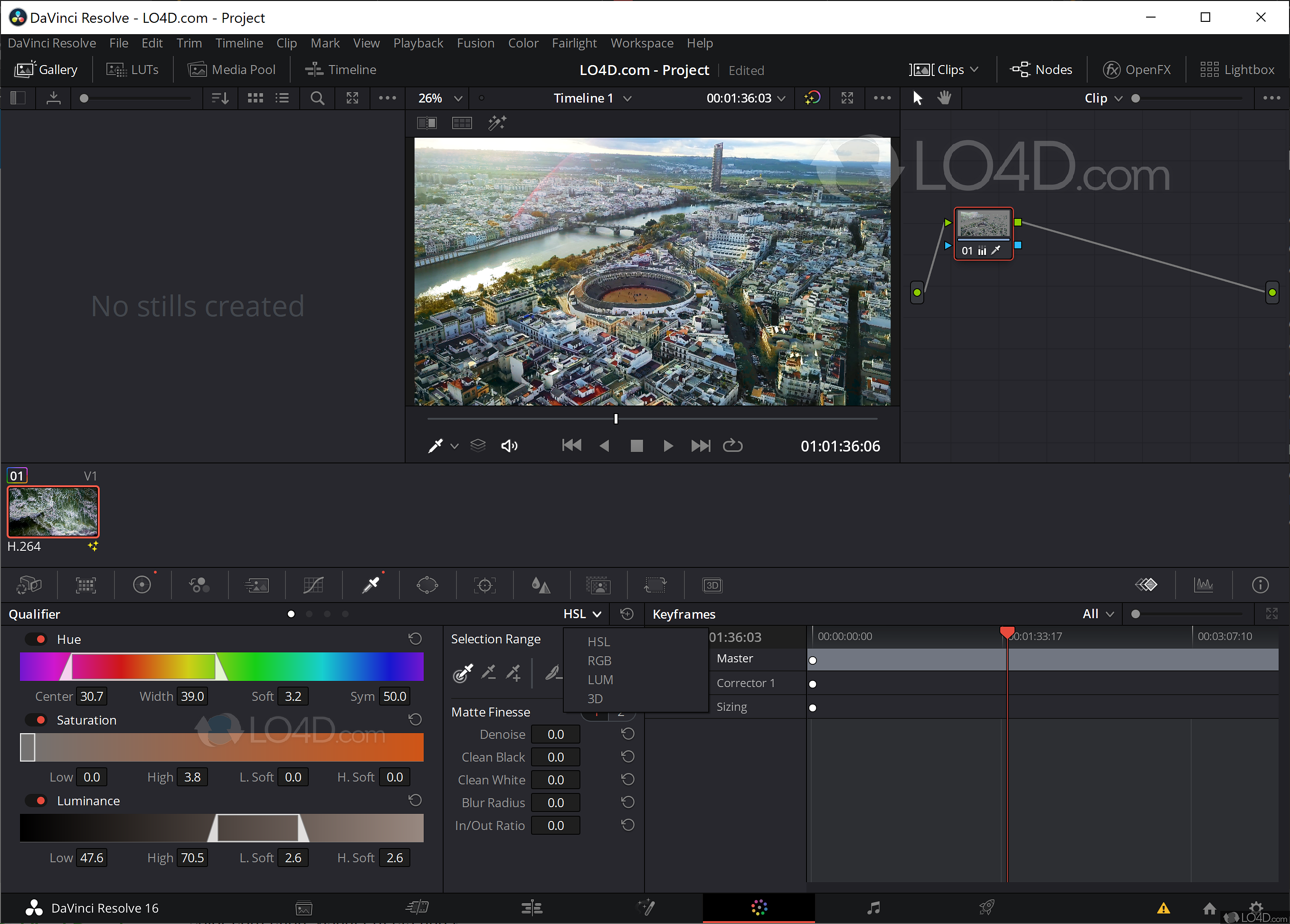Open the Timeline 1 dropdown

point(591,98)
